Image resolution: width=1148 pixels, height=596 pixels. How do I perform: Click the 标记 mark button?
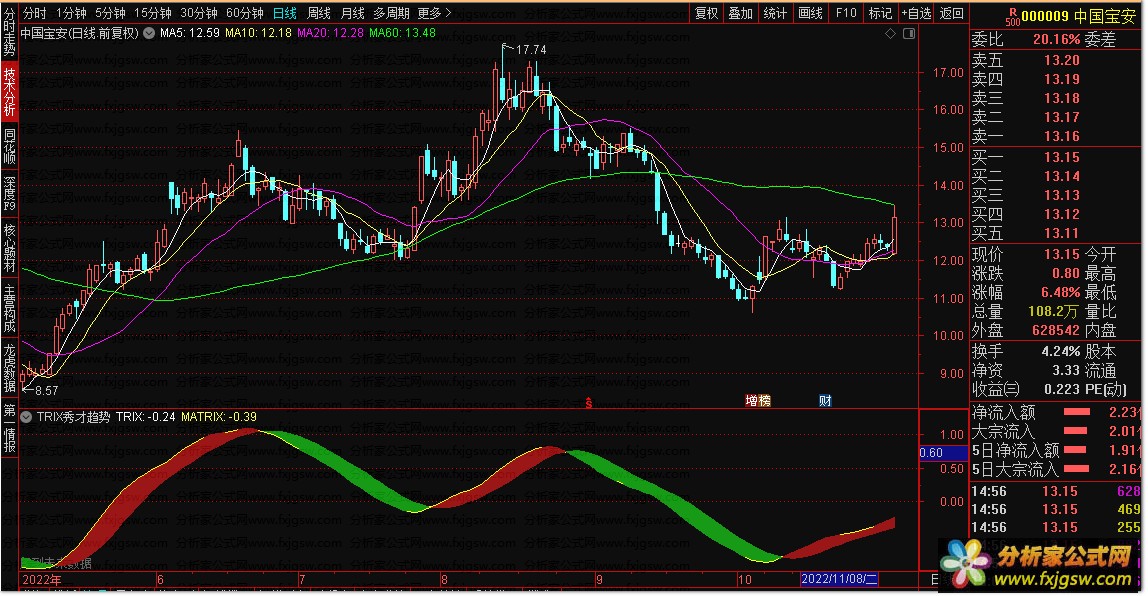(880, 13)
